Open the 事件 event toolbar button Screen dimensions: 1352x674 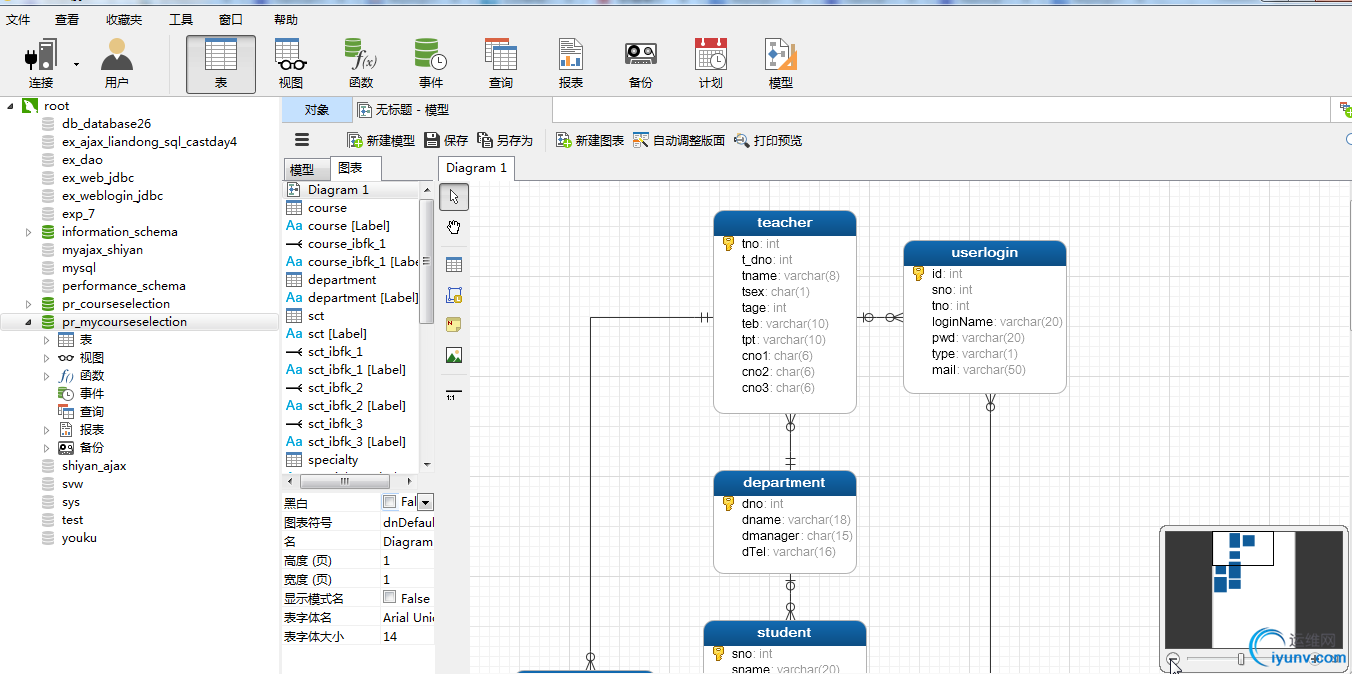click(x=431, y=64)
